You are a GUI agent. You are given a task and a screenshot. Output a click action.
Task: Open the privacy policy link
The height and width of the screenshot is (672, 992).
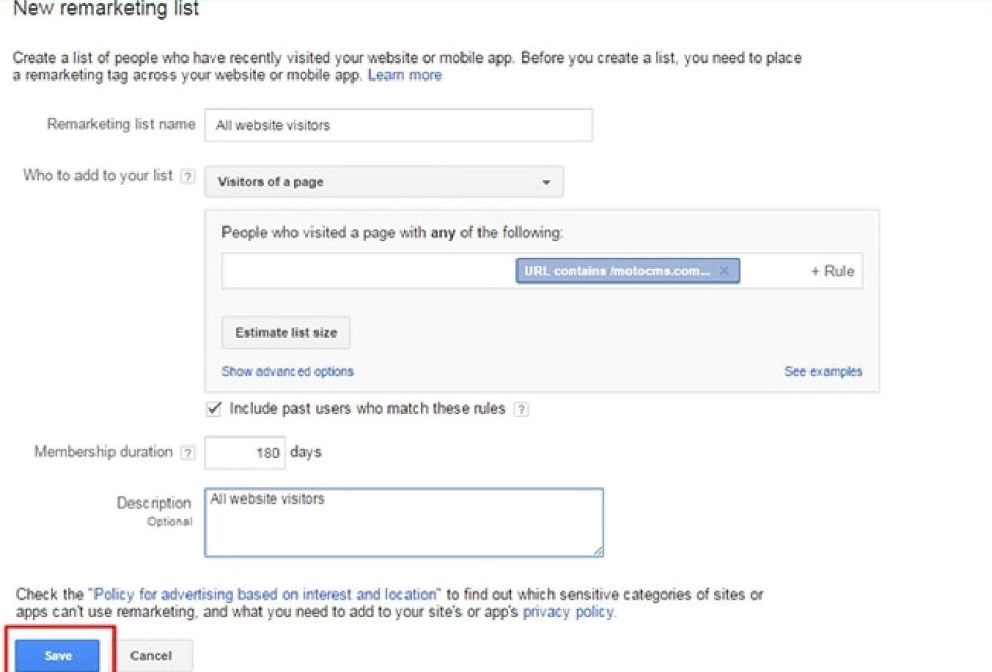coord(568,611)
